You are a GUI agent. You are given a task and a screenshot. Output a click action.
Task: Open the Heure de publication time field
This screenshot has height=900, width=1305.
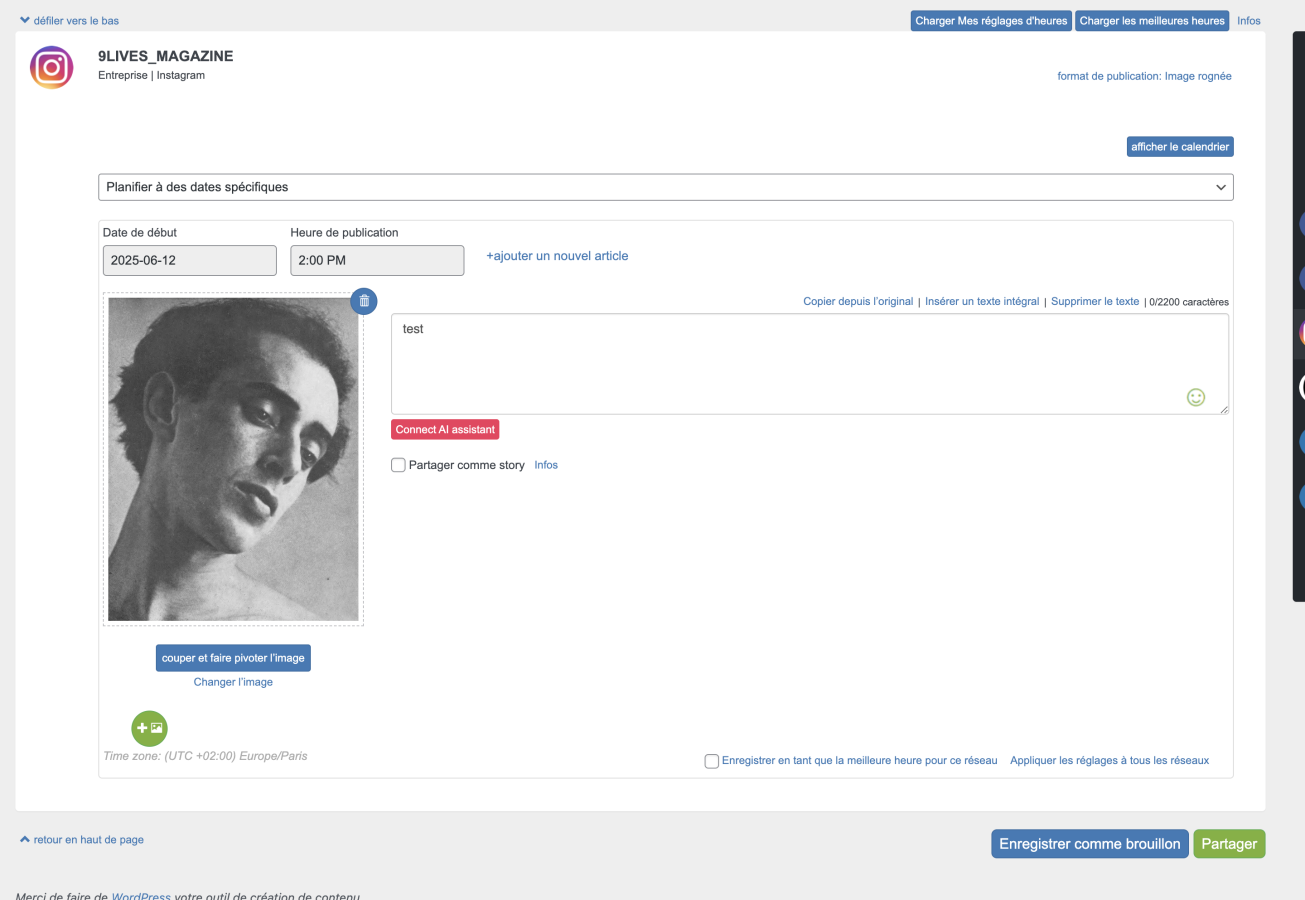[x=377, y=260]
